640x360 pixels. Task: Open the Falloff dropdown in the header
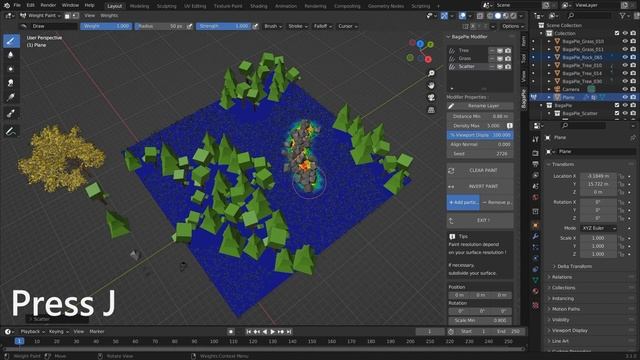pos(323,26)
